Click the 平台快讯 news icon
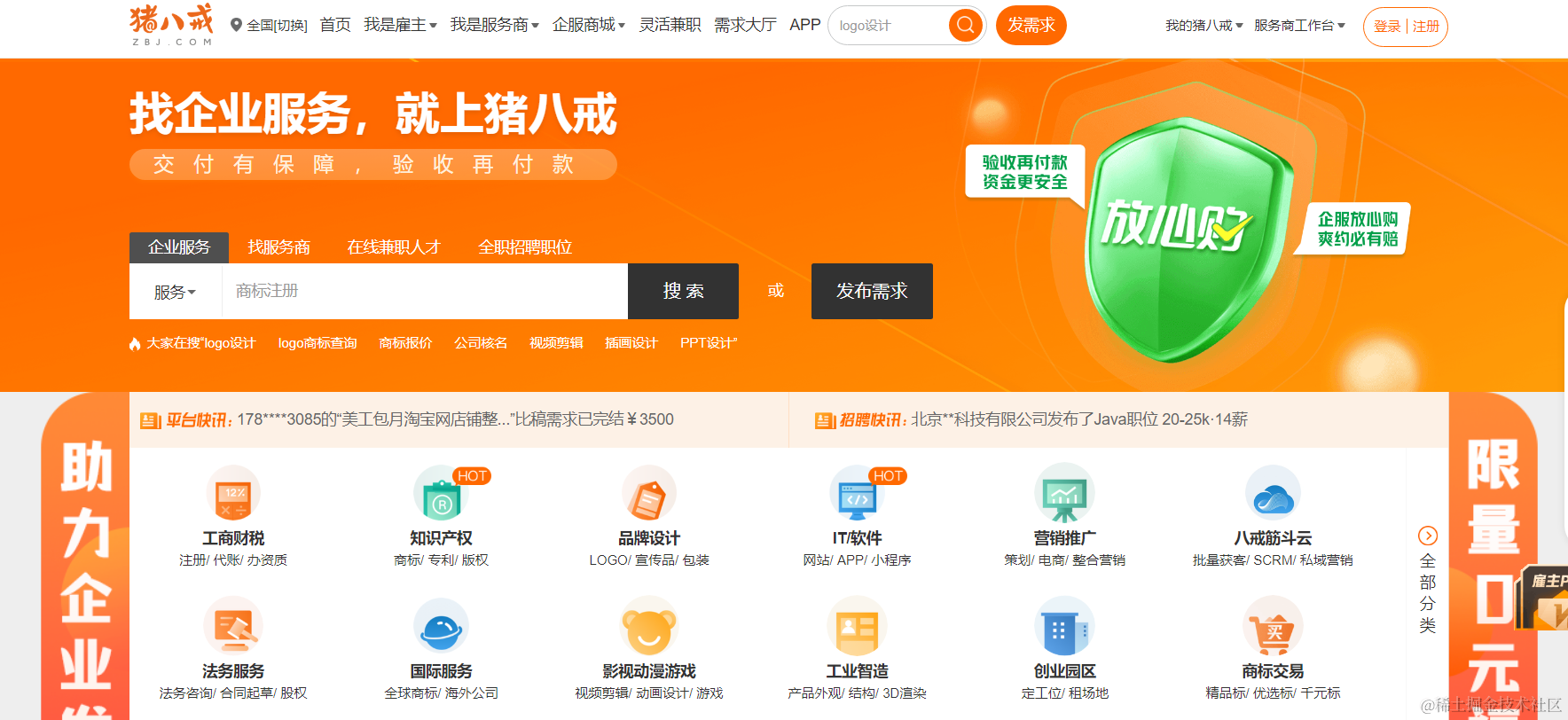 click(x=150, y=420)
